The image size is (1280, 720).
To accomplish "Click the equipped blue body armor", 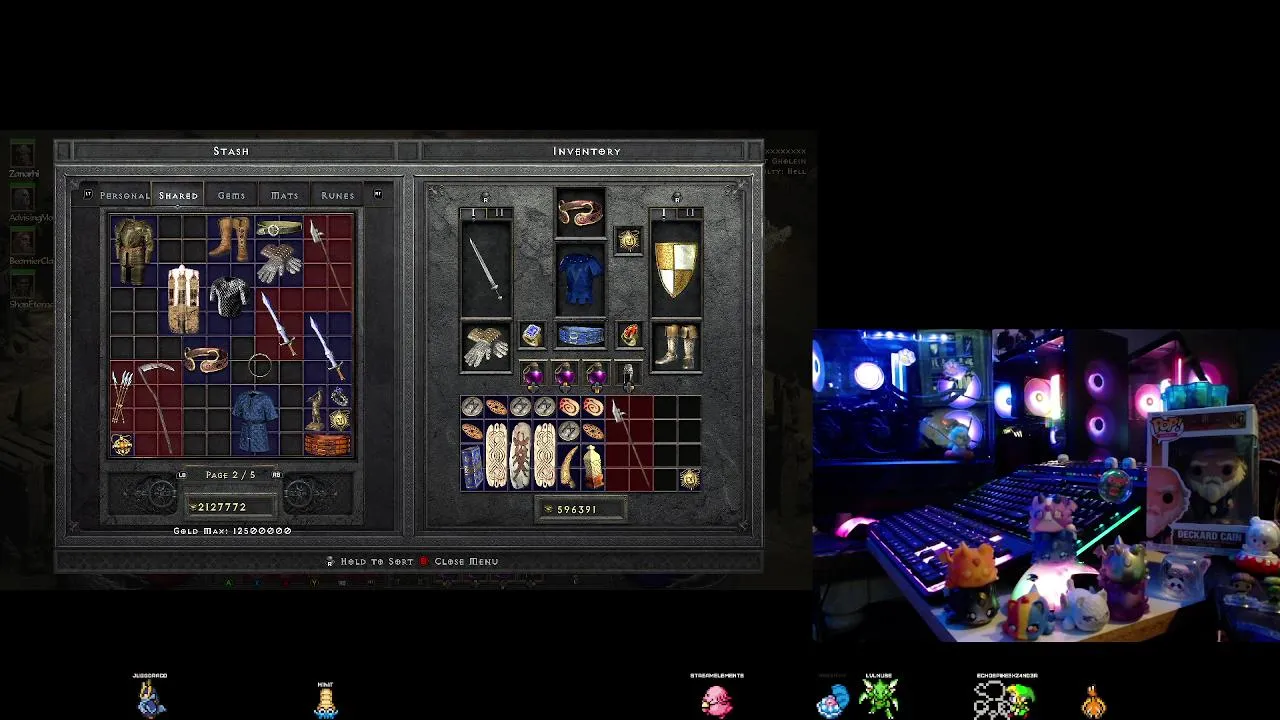I will (580, 278).
